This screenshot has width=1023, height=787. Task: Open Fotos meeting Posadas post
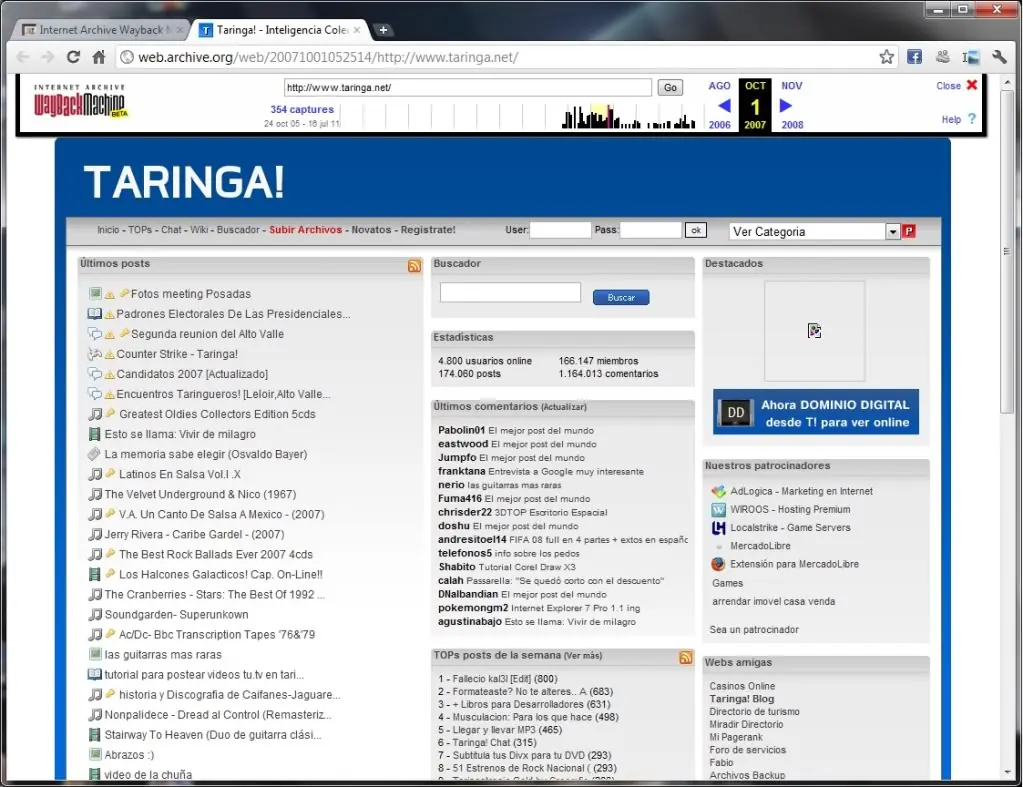coord(191,294)
